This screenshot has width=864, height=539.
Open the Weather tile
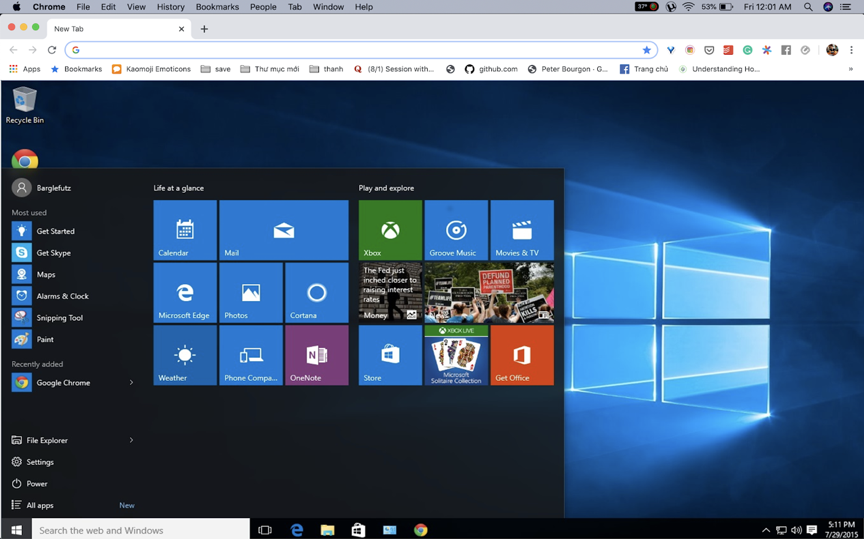pyautogui.click(x=185, y=355)
